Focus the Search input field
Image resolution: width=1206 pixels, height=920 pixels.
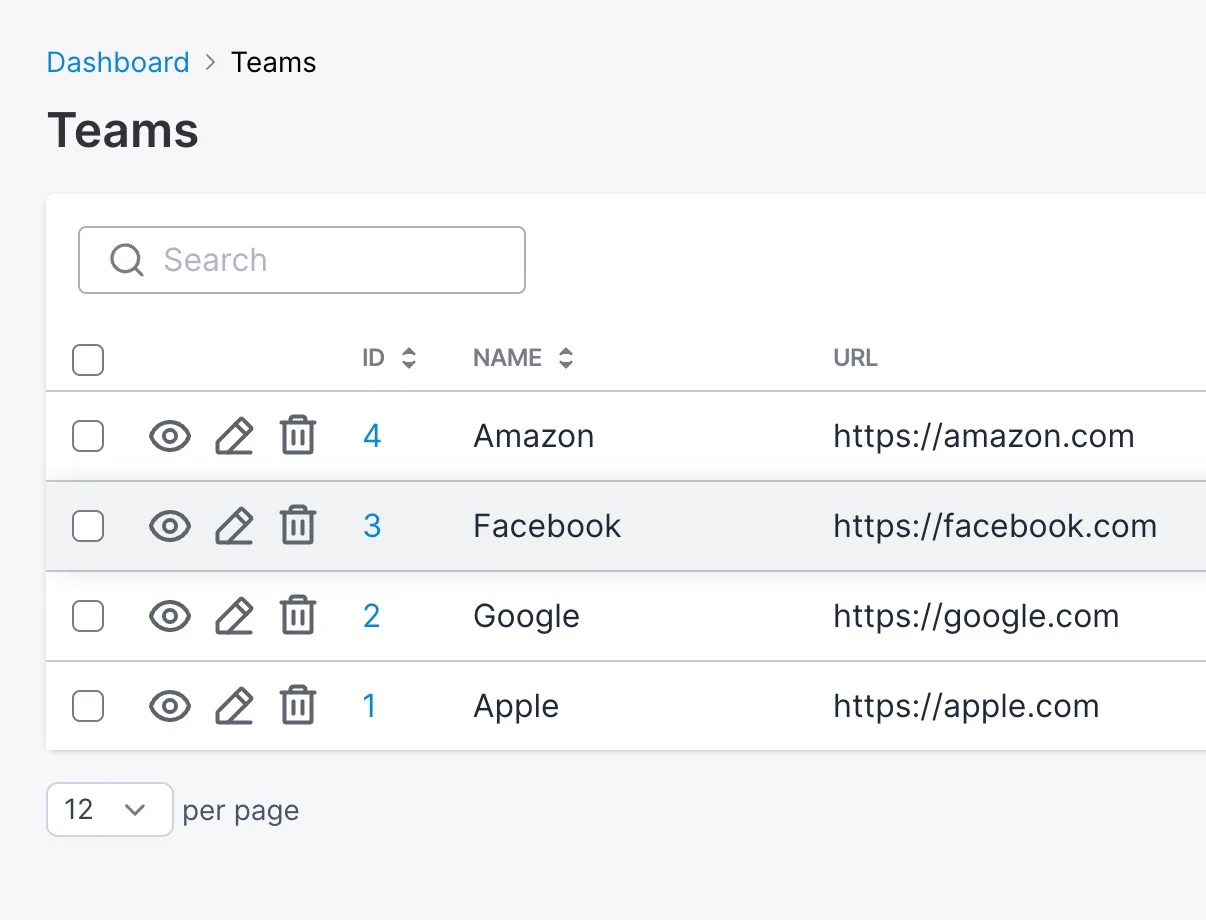coord(302,260)
